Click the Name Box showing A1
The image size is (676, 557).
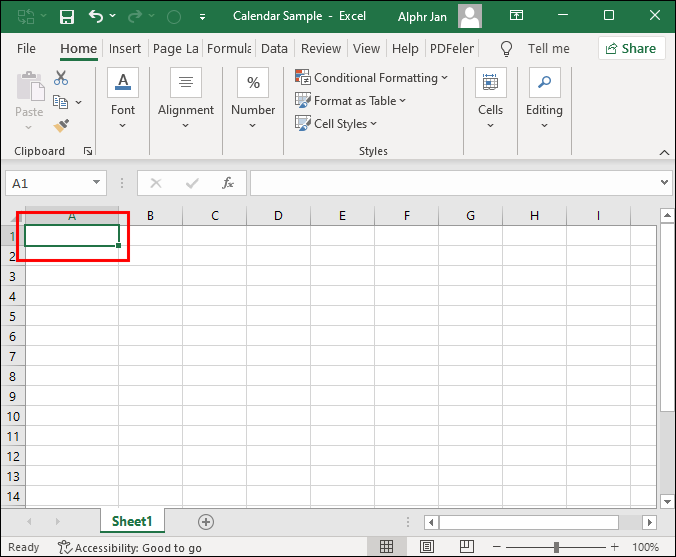tap(48, 184)
